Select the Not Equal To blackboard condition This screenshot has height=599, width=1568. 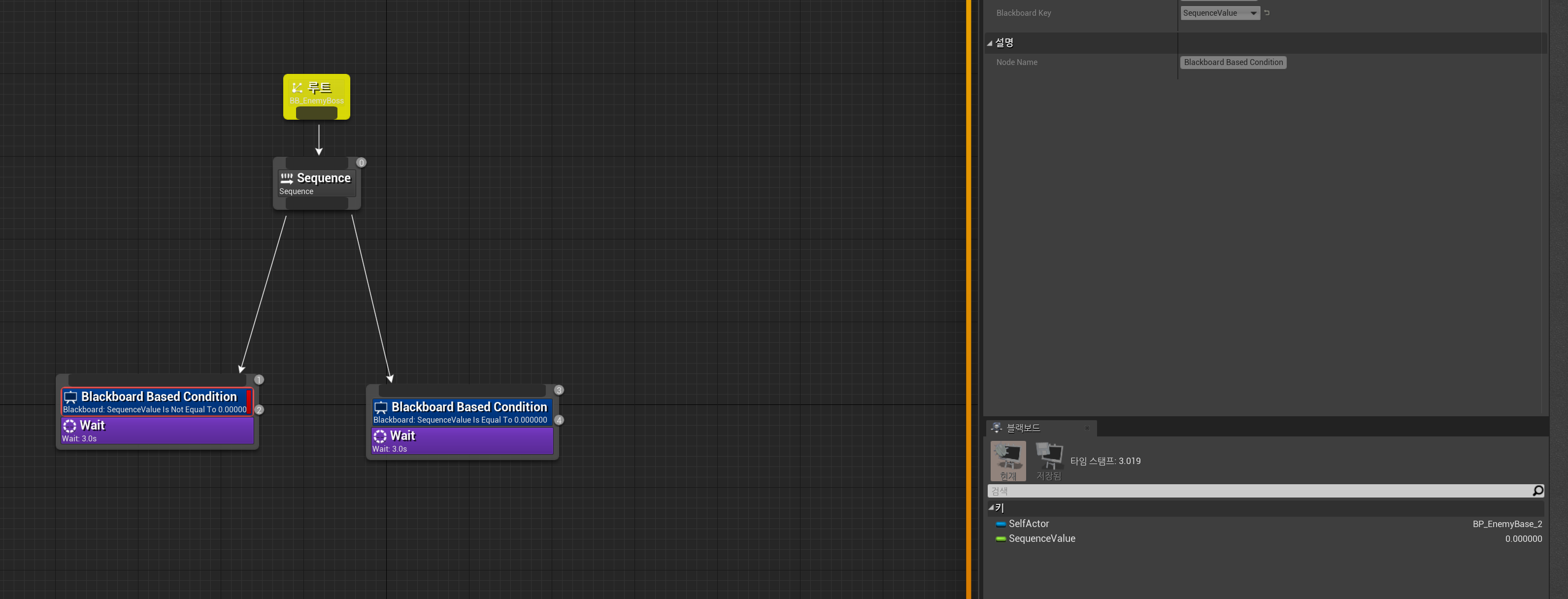click(x=155, y=401)
